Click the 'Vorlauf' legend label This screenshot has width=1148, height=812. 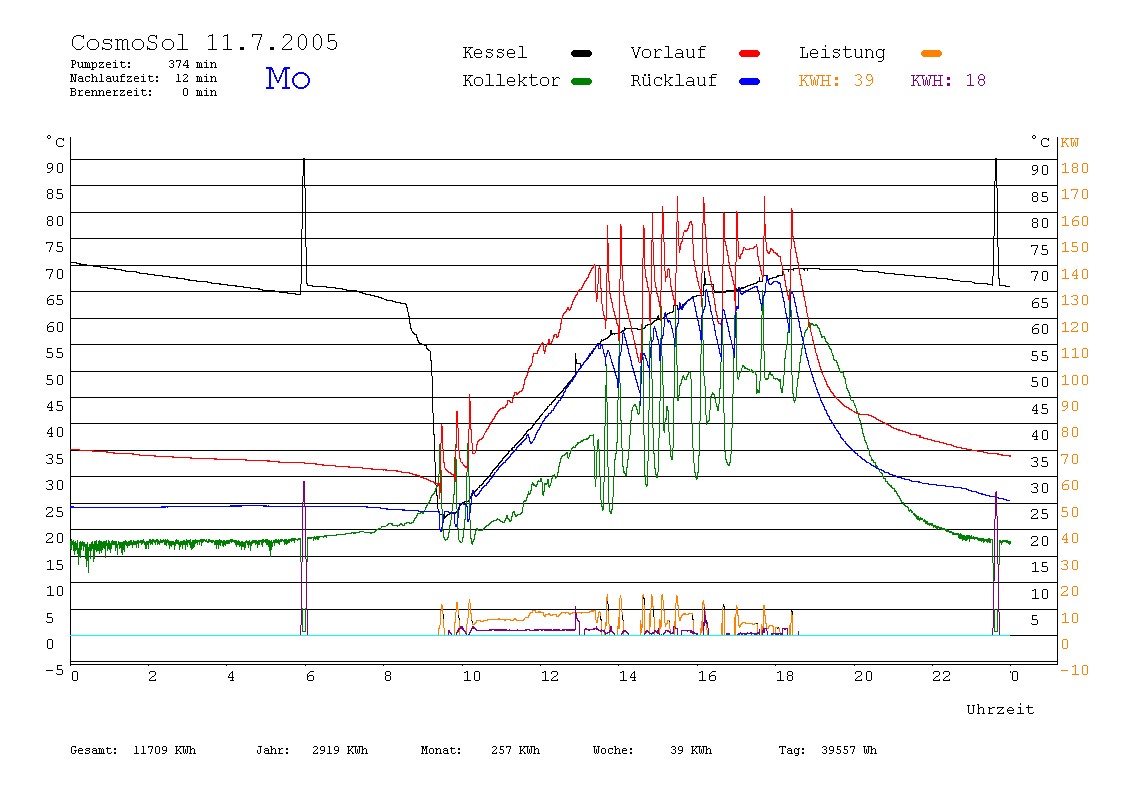[668, 53]
